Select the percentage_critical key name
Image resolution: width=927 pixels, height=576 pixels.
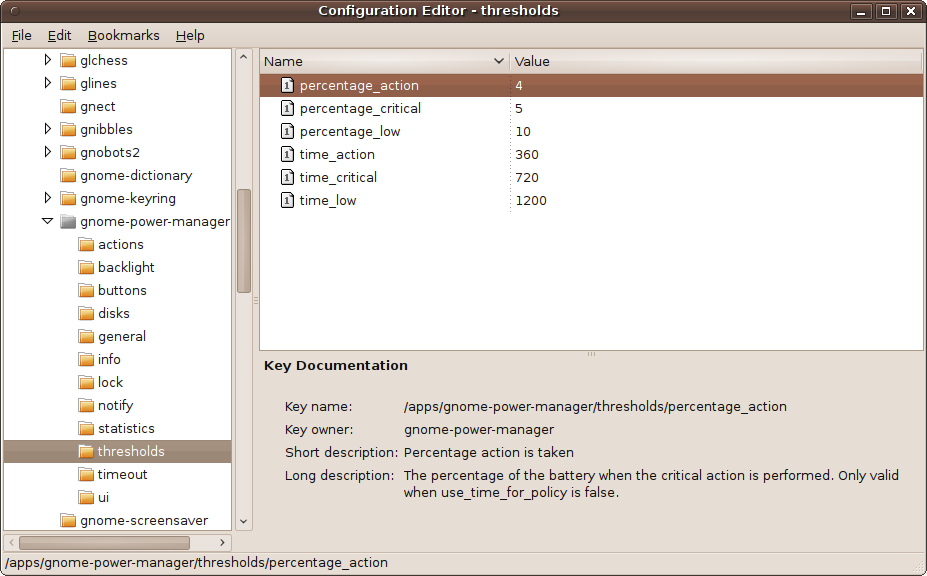(x=360, y=108)
